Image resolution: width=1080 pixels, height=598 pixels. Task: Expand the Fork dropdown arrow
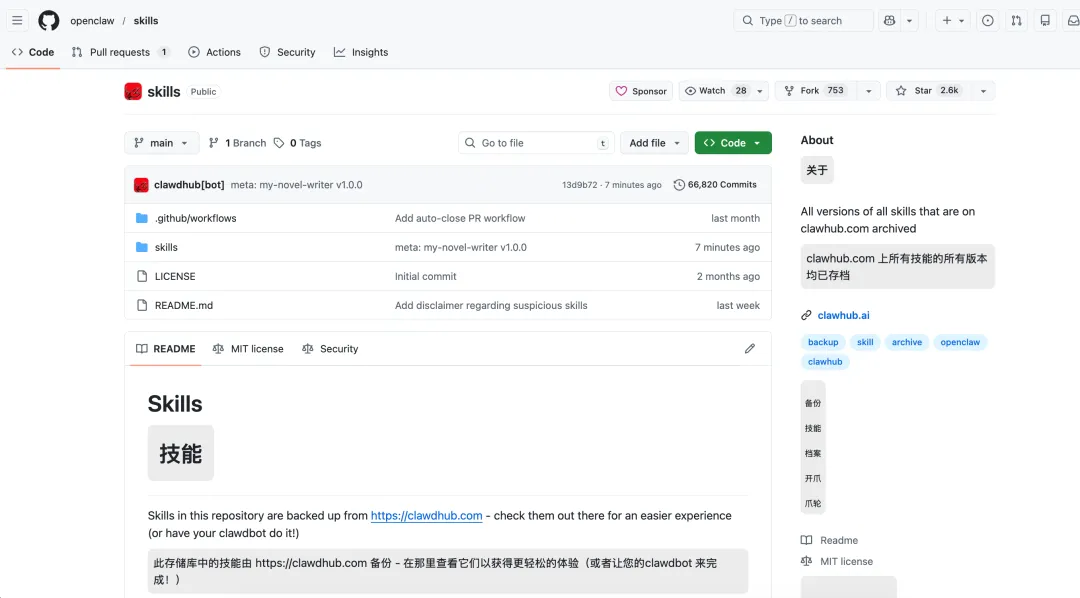click(869, 91)
